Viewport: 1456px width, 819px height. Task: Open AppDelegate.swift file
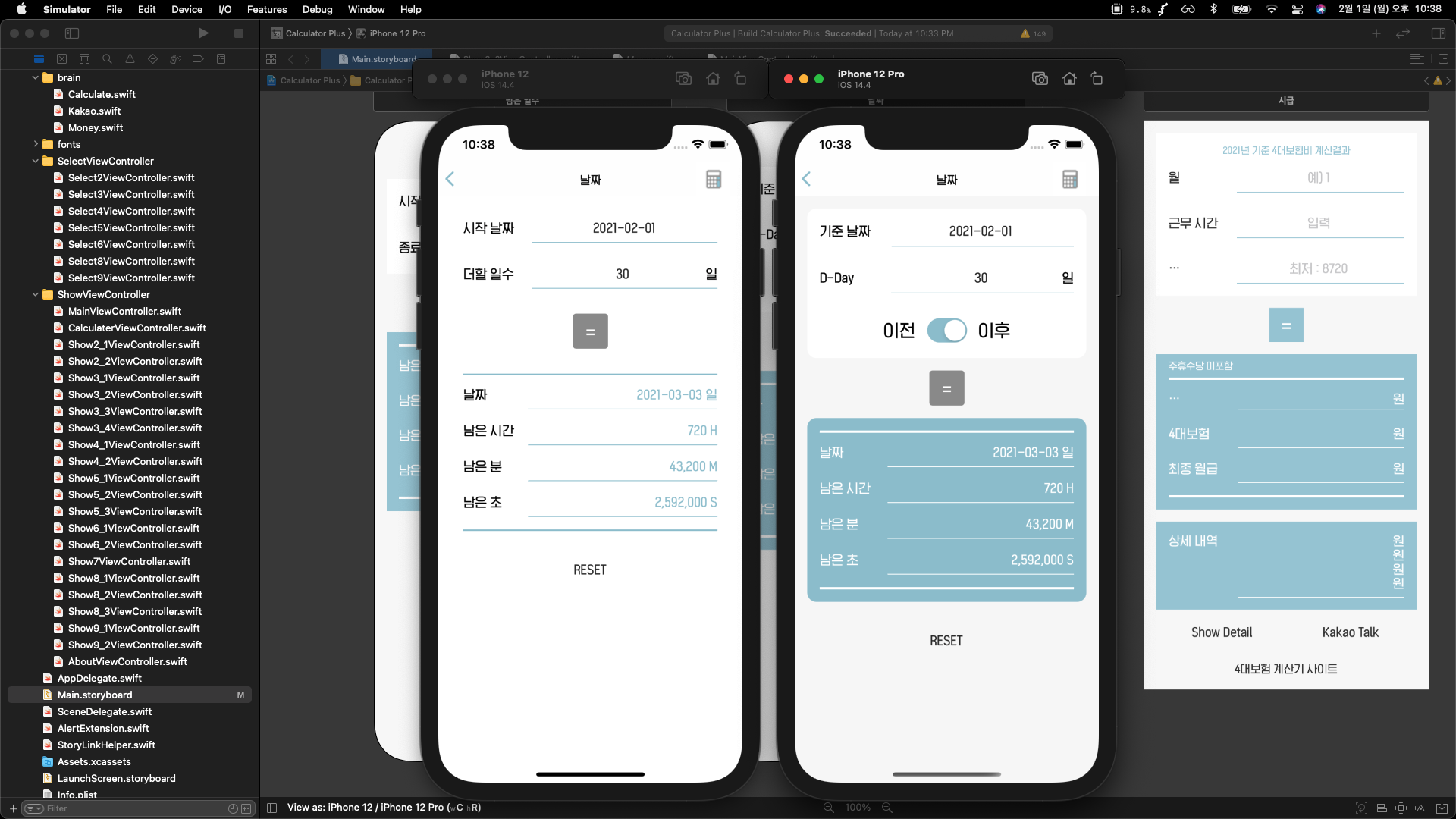click(x=99, y=678)
